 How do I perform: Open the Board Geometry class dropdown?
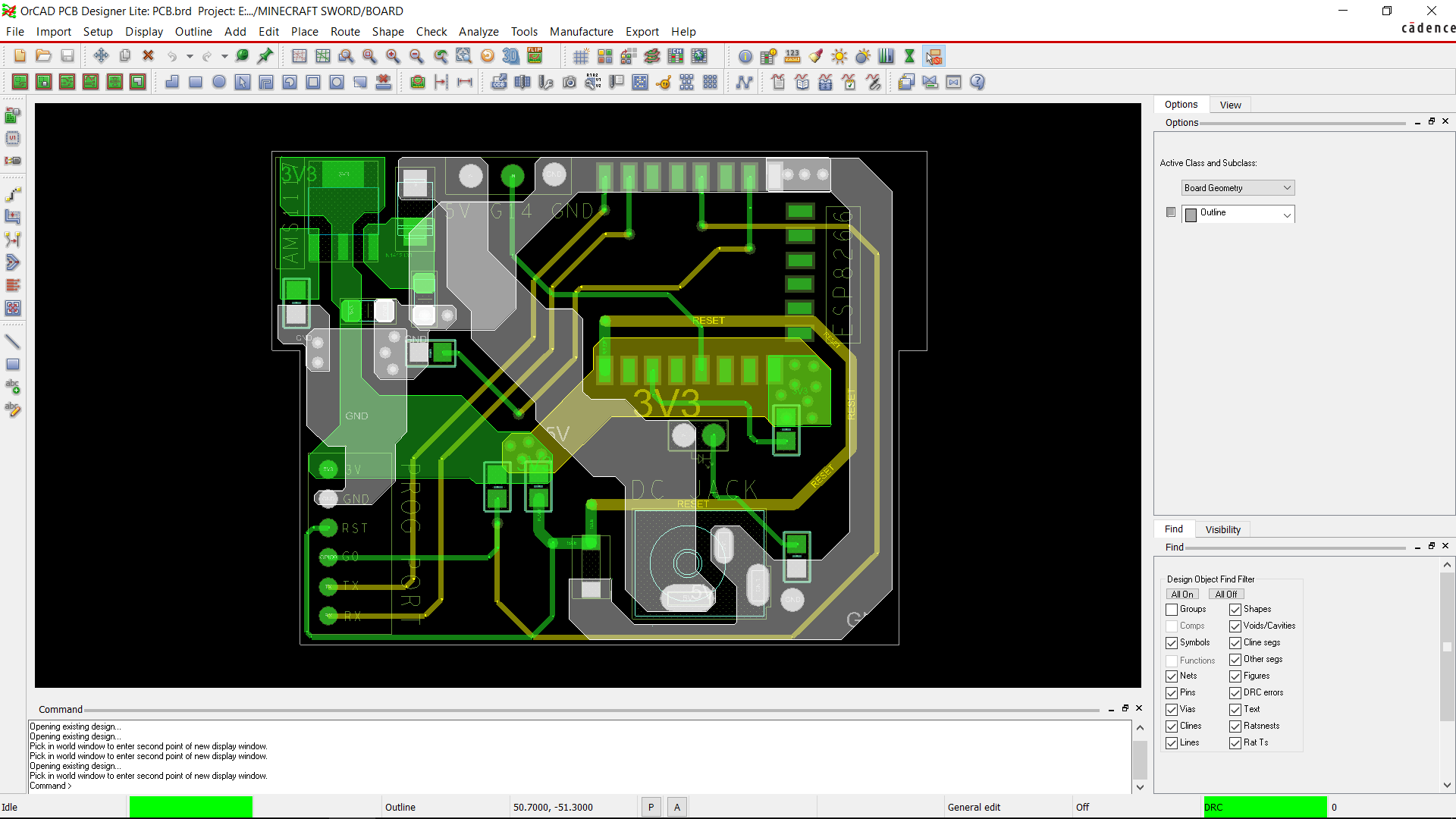tap(1238, 188)
